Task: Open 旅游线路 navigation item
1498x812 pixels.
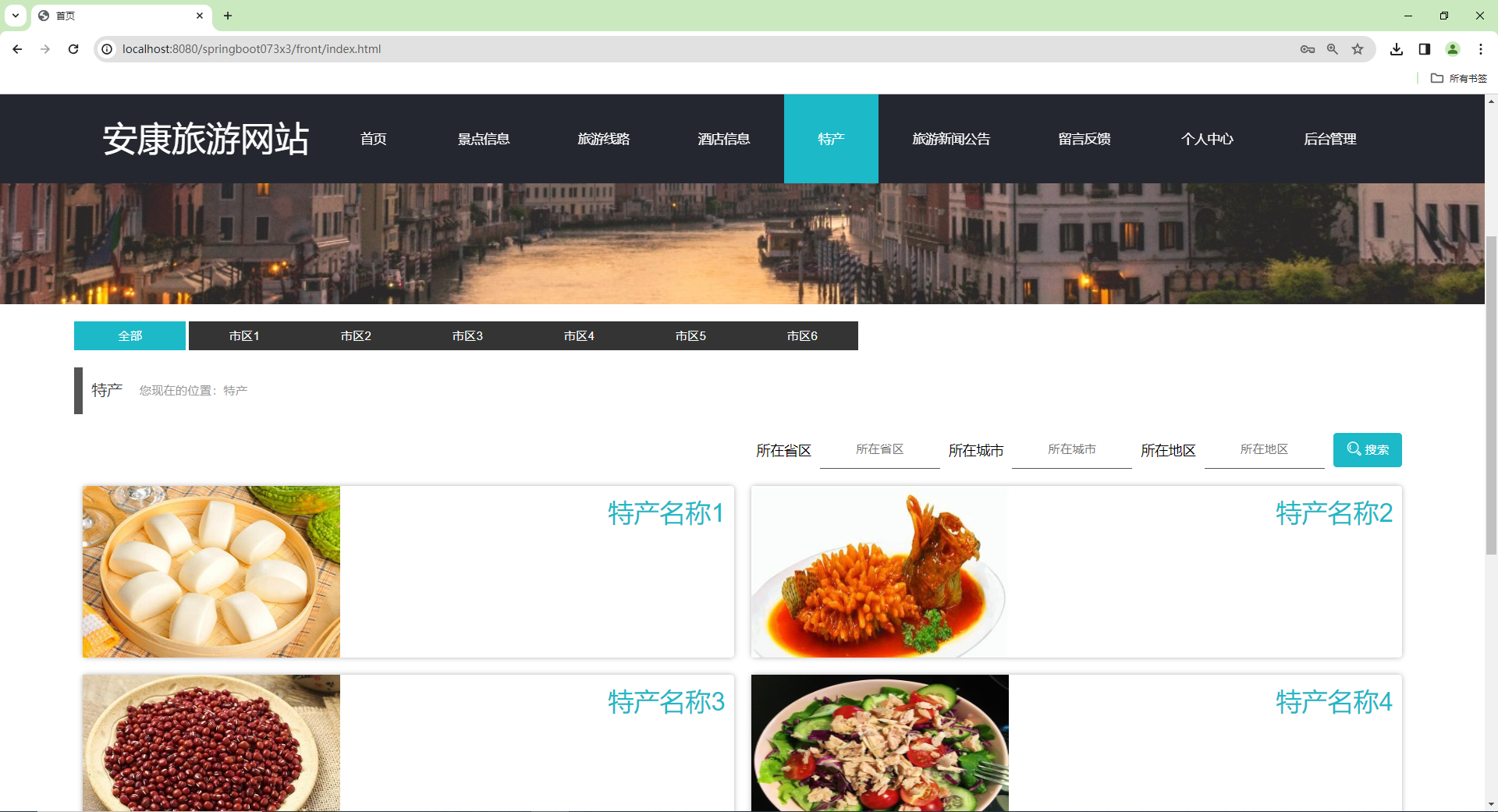Action: 604,139
